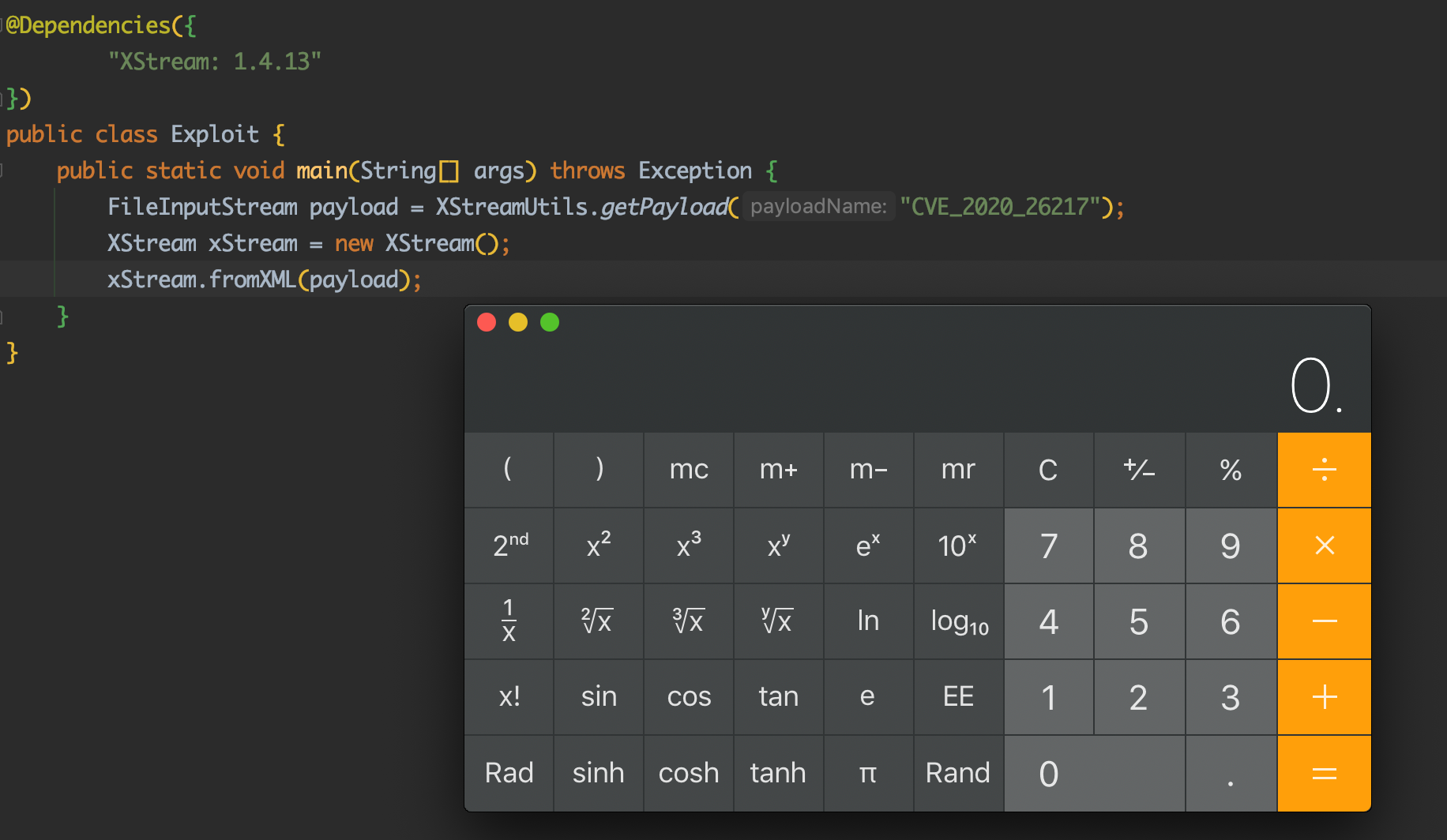The height and width of the screenshot is (840, 1447).
Task: Click the Rand button
Action: pos(957,773)
